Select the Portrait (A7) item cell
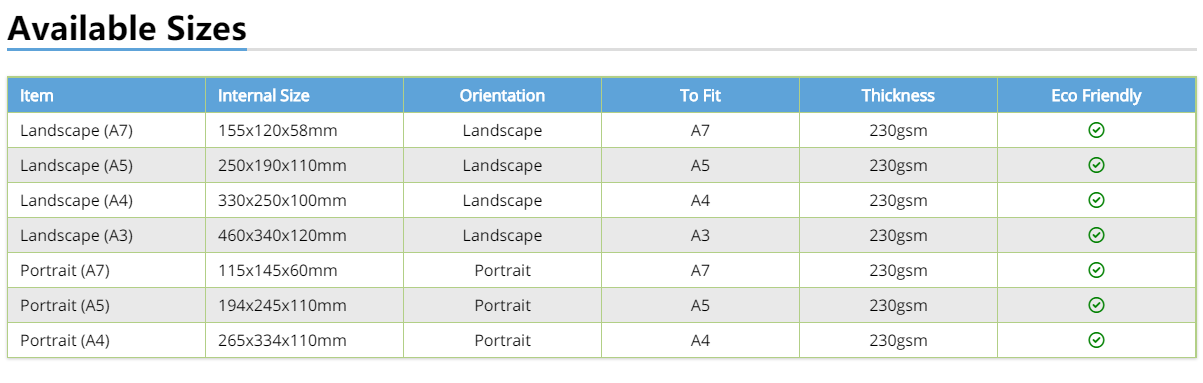This screenshot has width=1203, height=383. [x=107, y=270]
